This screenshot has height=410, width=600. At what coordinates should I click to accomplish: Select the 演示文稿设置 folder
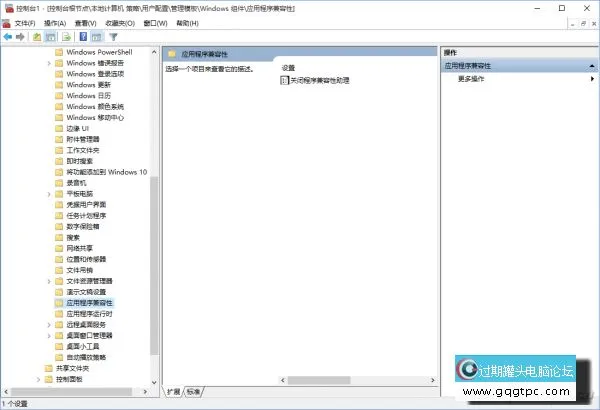coord(86,292)
